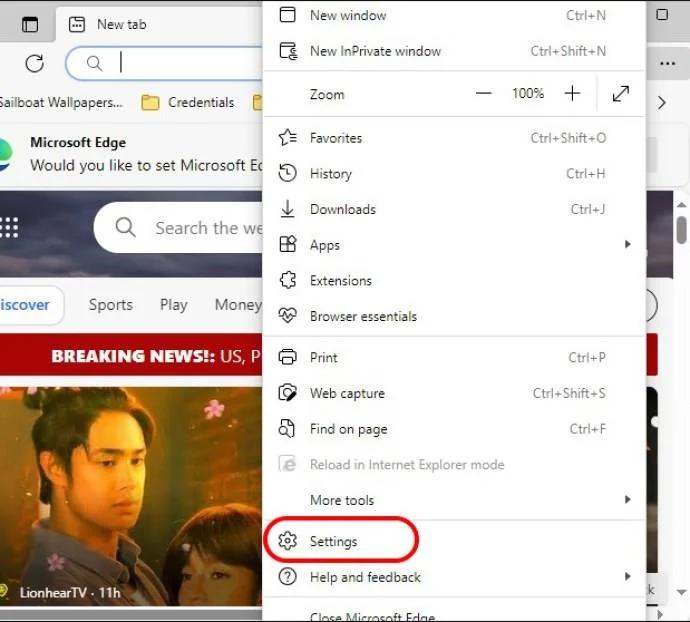This screenshot has height=622, width=690.
Task: Click the Find on page icon
Action: [x=287, y=428]
